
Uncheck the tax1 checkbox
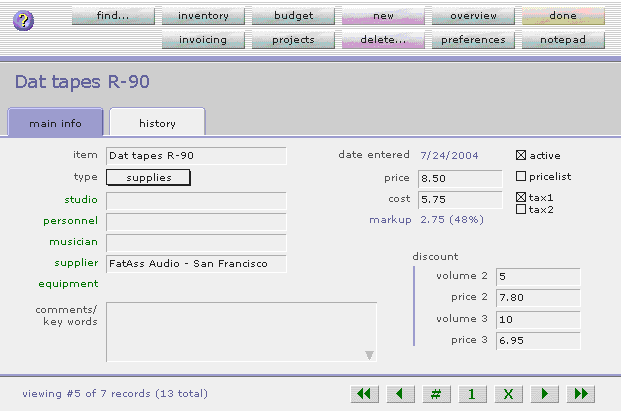coord(521,197)
